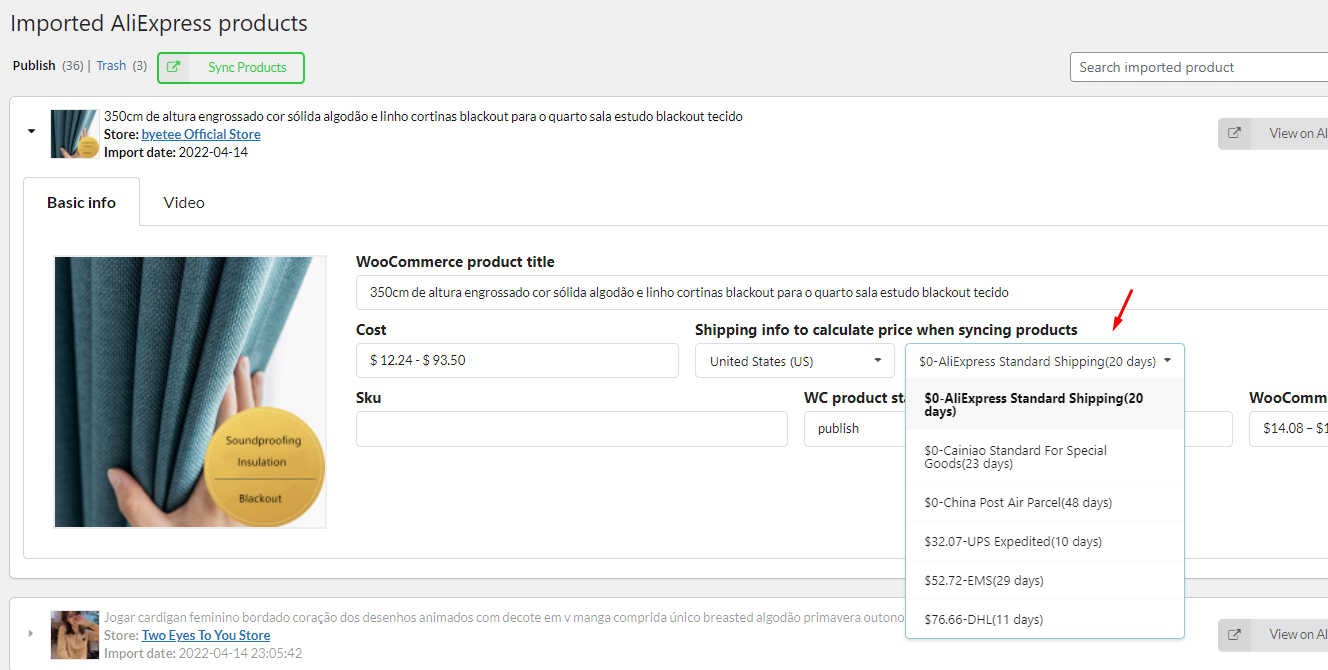
Task: Click the curtain product small thumbnail
Action: 75,134
